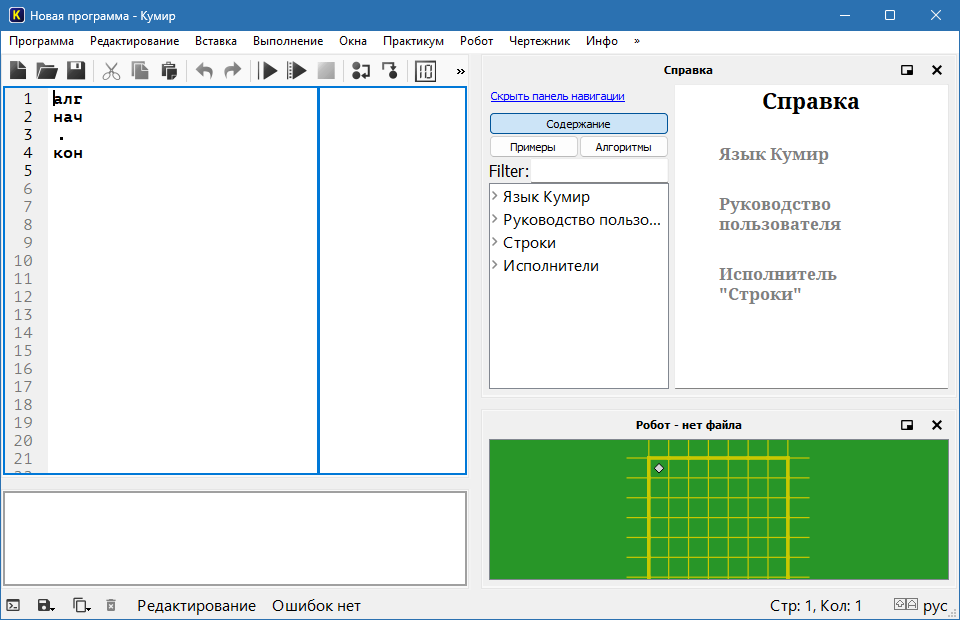Open the Практикум menu

pyautogui.click(x=413, y=41)
